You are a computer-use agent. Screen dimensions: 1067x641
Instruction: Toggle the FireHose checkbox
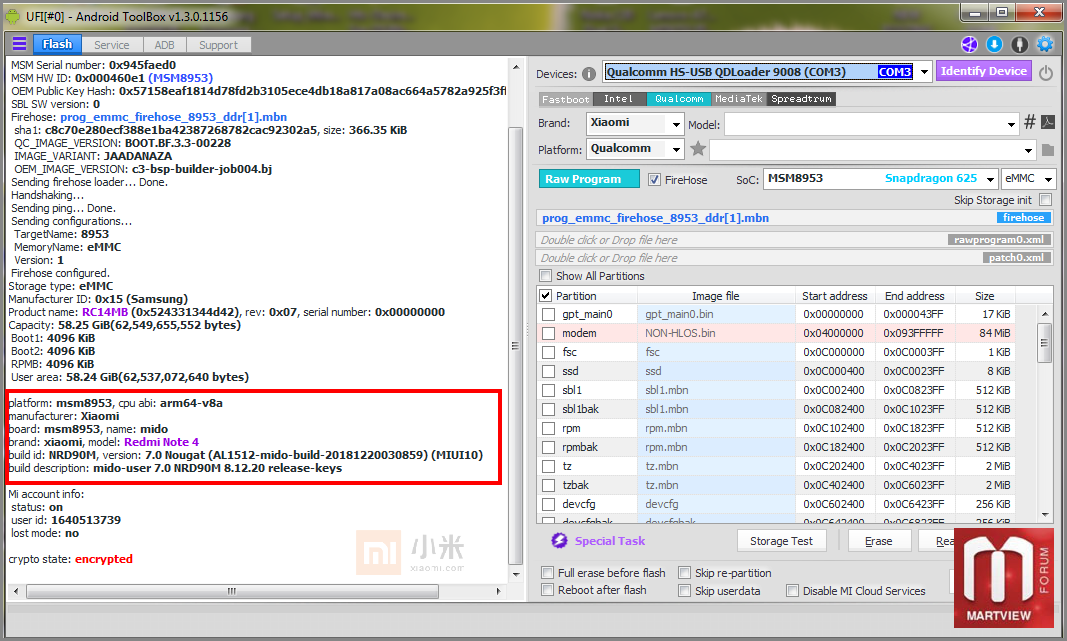[x=654, y=180]
